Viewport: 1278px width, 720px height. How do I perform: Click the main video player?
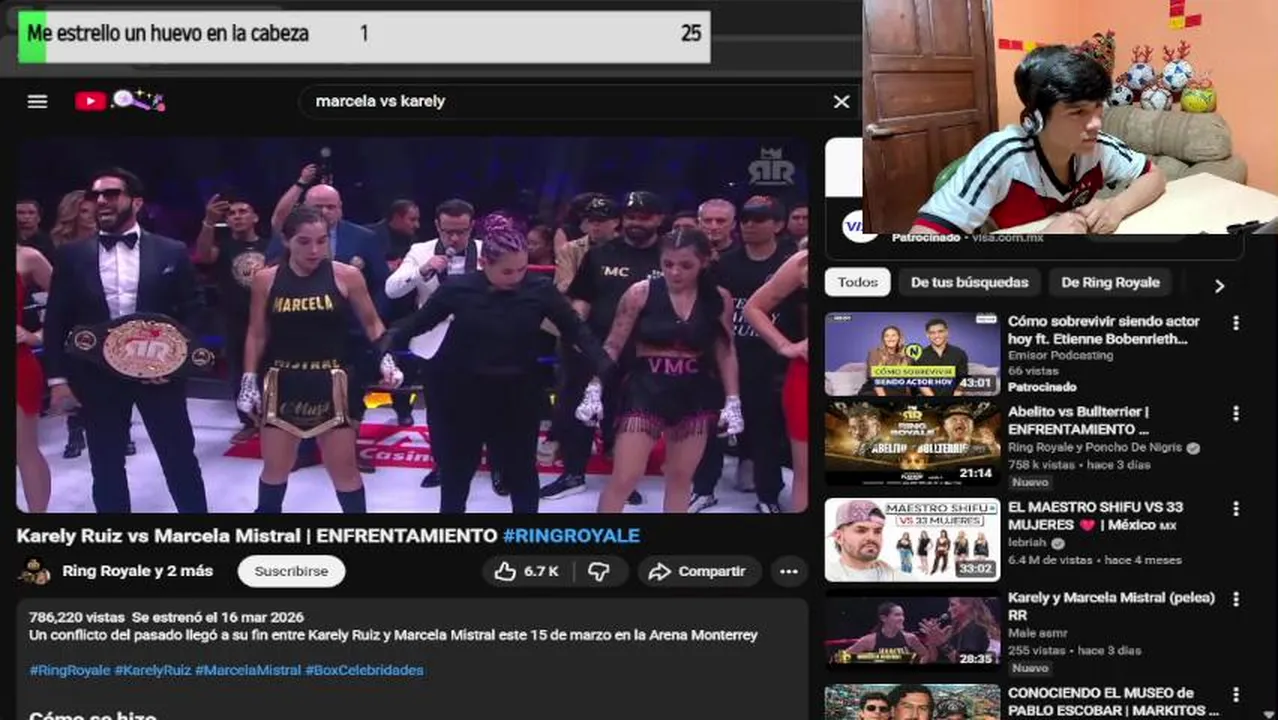tap(412, 326)
